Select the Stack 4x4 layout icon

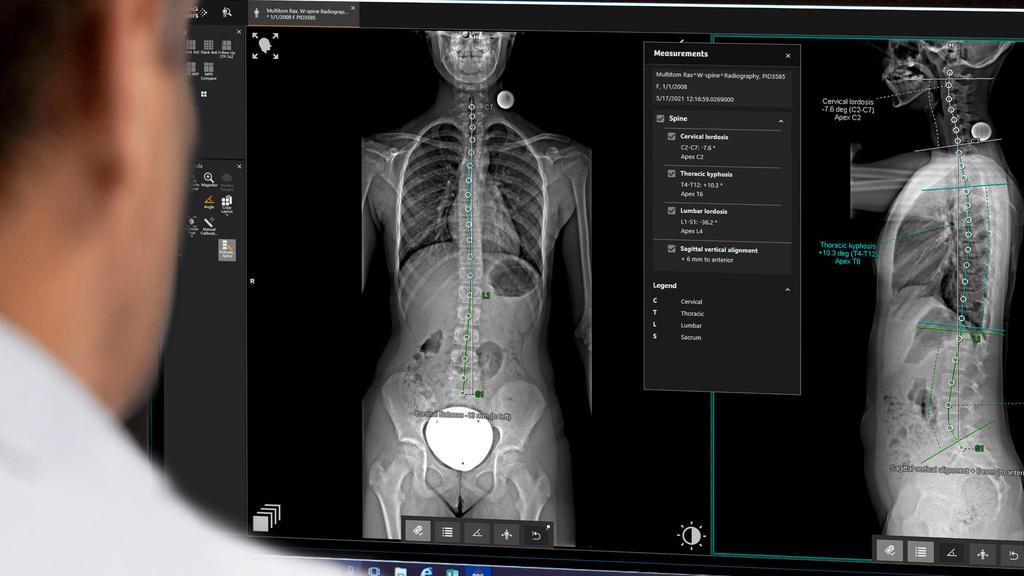tap(208, 47)
